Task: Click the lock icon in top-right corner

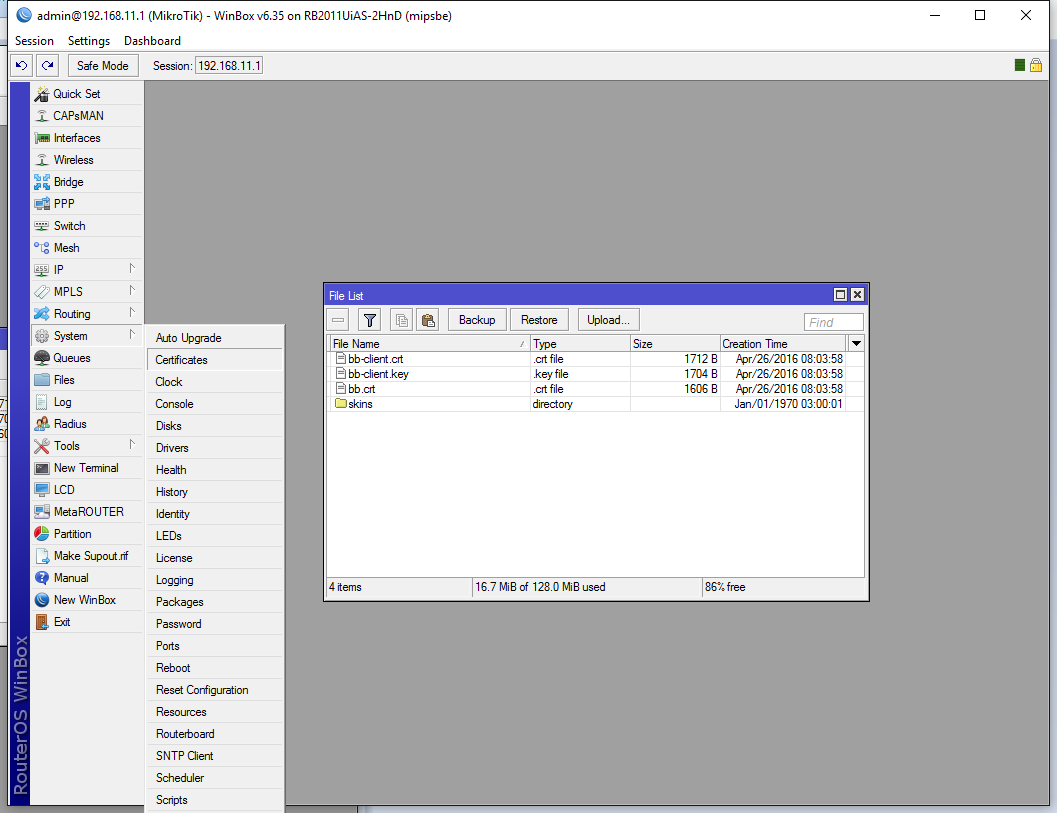Action: [x=1036, y=65]
